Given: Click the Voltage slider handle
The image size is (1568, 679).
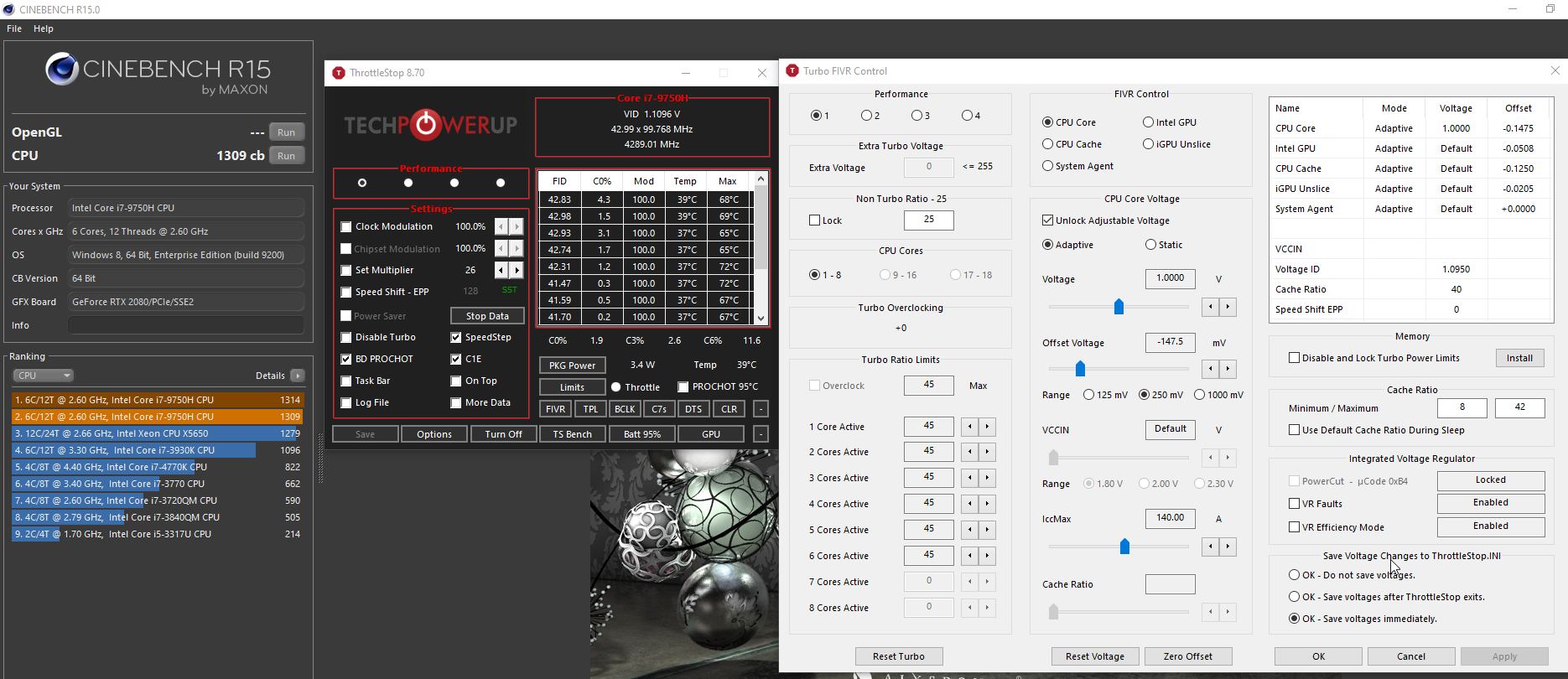Looking at the screenshot, I should [x=1119, y=307].
